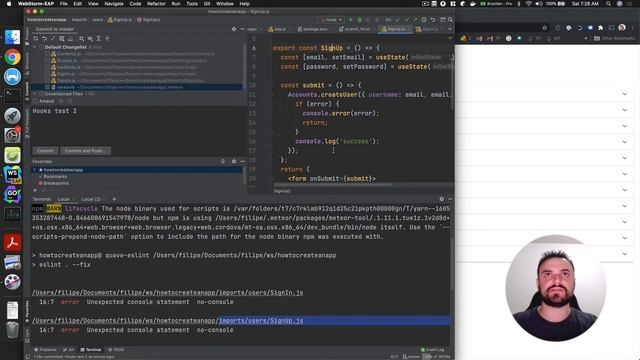Select versions file row in changelist

(x=138, y=87)
